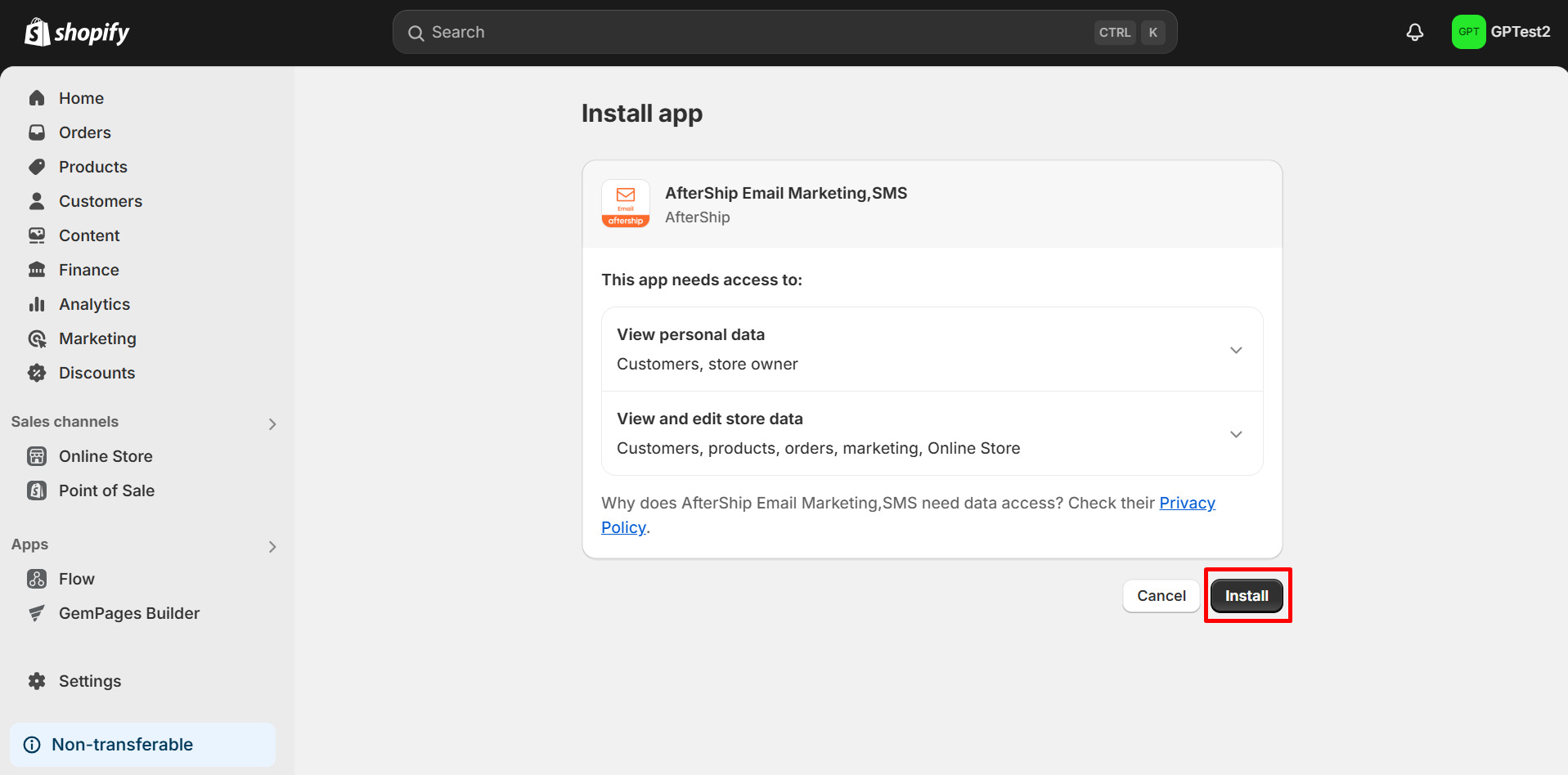Cancel the app installation
Screen dimensions: 1568x775
(x=1161, y=596)
